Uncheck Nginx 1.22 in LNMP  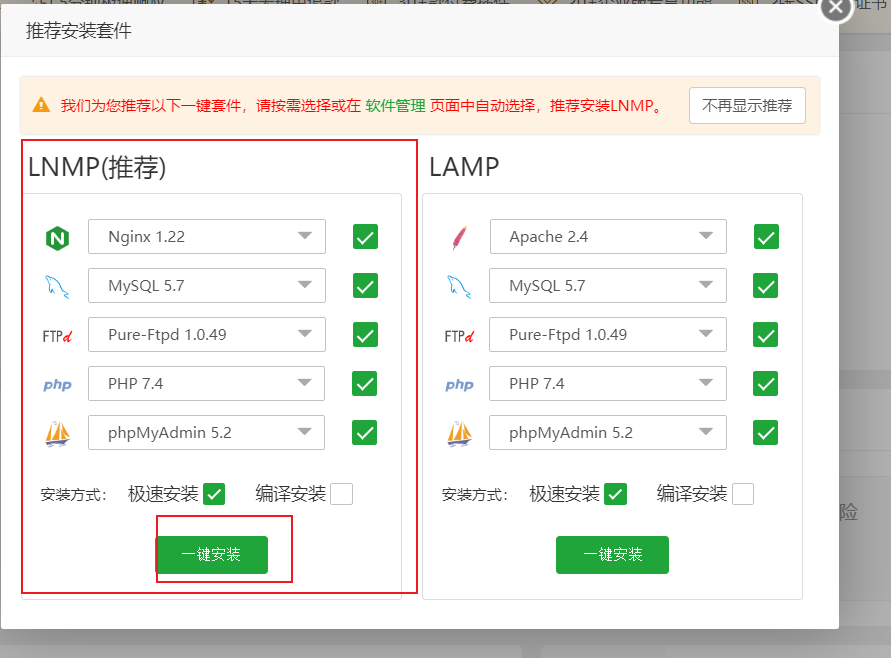(x=365, y=236)
